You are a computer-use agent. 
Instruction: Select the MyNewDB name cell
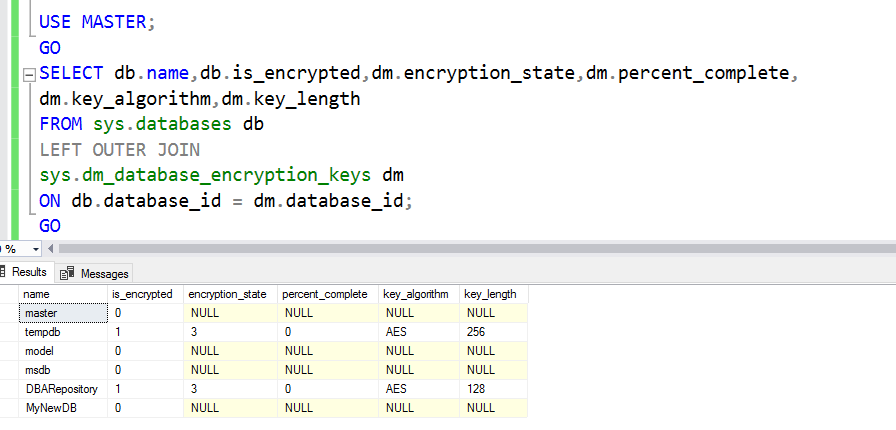click(x=63, y=408)
